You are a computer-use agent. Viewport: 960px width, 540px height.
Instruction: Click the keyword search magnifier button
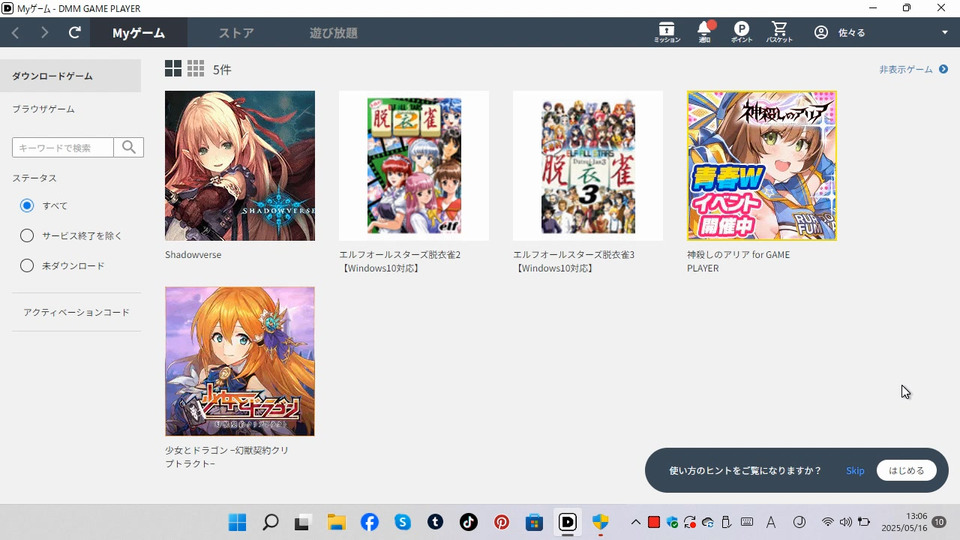coord(129,147)
